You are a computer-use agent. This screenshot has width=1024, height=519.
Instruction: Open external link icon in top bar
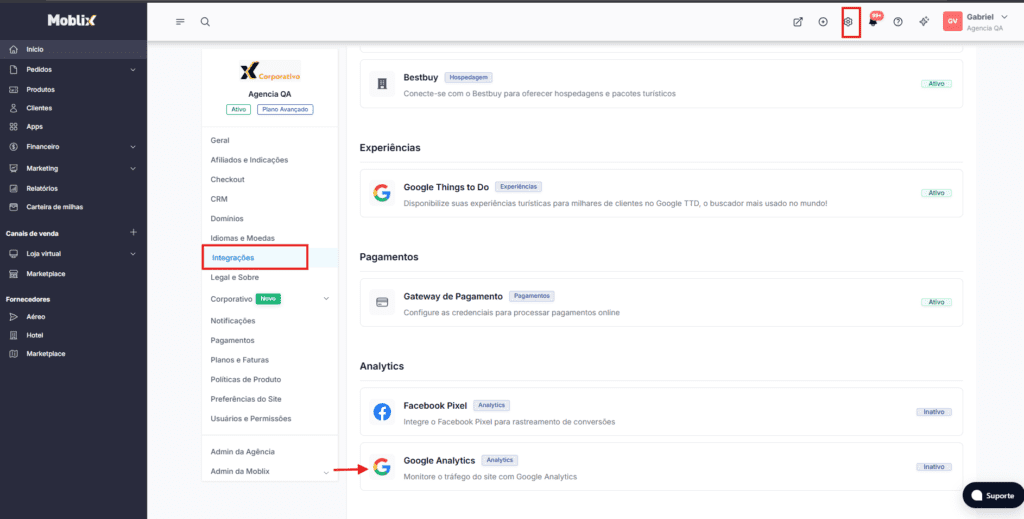[x=798, y=22]
